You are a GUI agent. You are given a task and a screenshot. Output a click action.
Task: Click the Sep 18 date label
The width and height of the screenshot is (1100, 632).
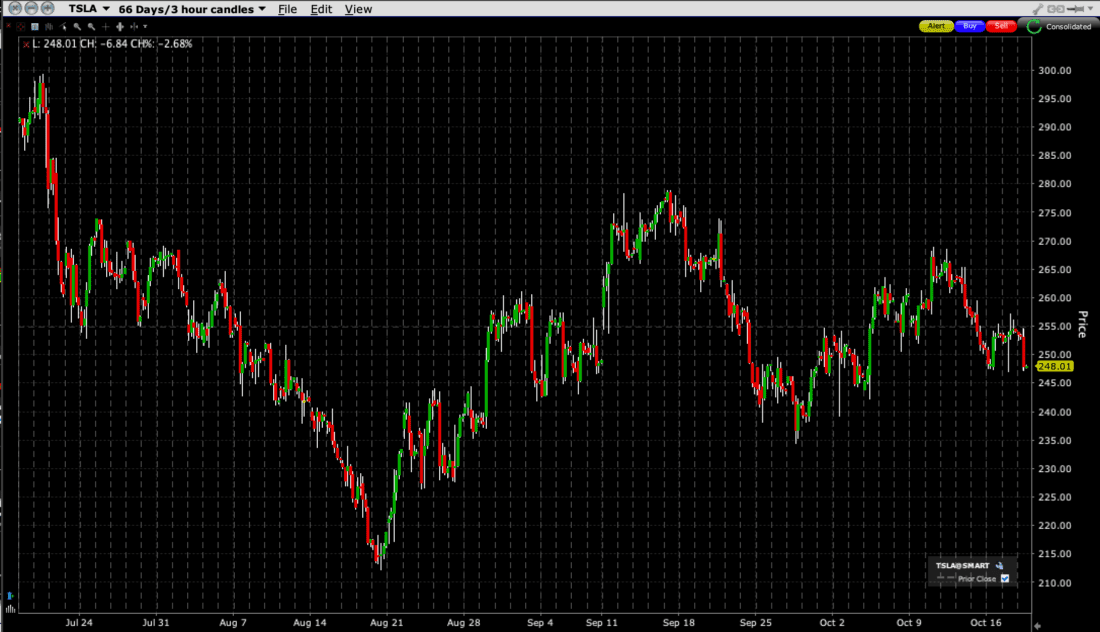pos(678,622)
